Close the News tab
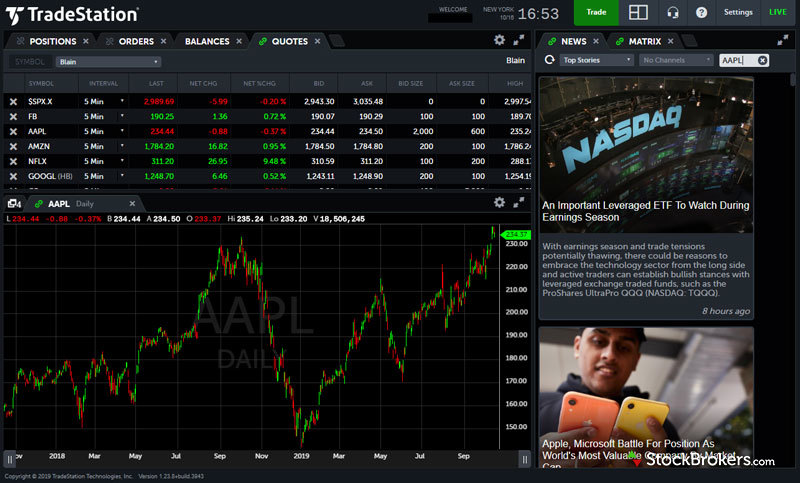The height and width of the screenshot is (483, 800). (x=596, y=41)
